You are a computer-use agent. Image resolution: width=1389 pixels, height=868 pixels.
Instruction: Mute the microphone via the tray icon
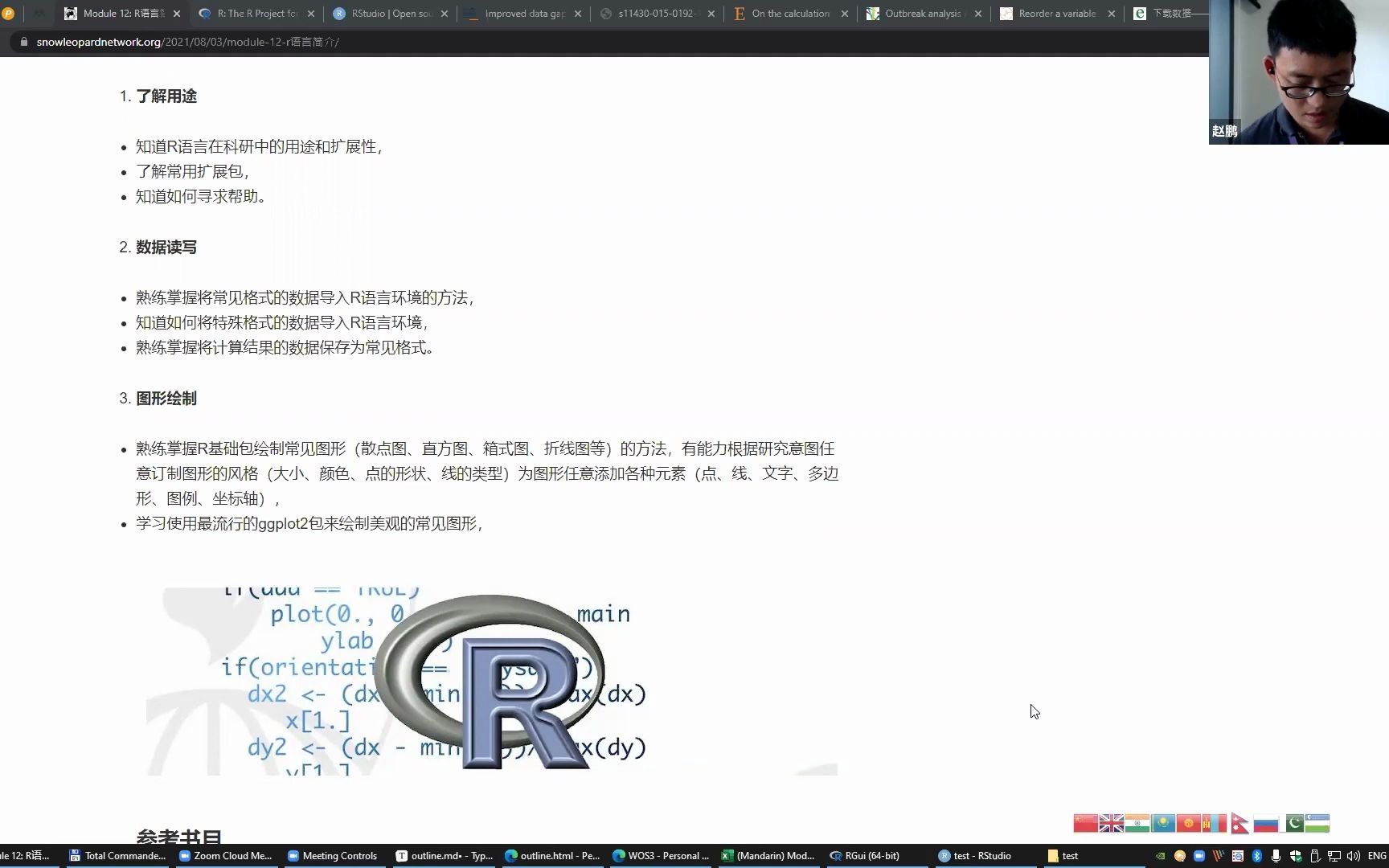click(x=1276, y=856)
